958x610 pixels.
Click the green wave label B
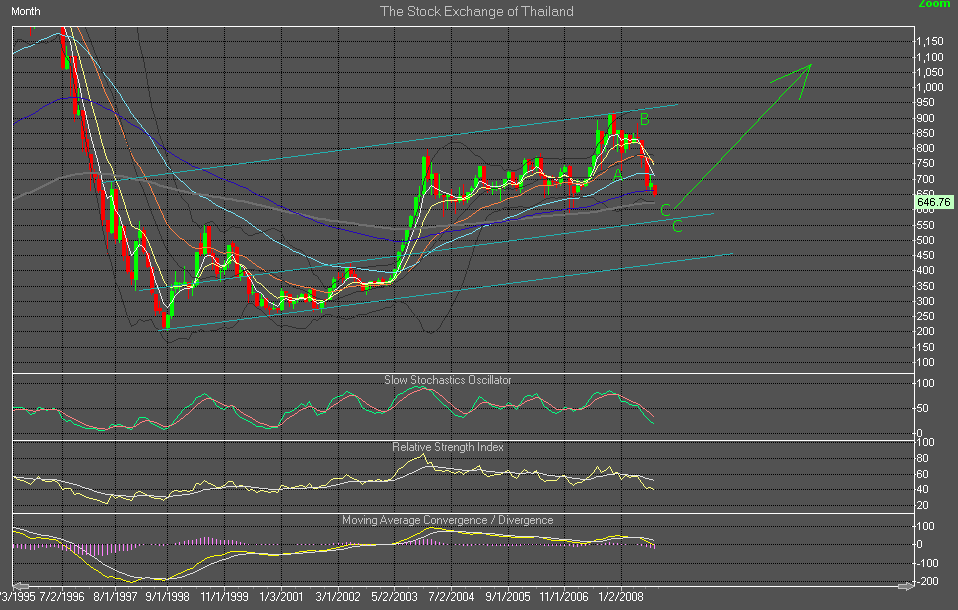(645, 120)
